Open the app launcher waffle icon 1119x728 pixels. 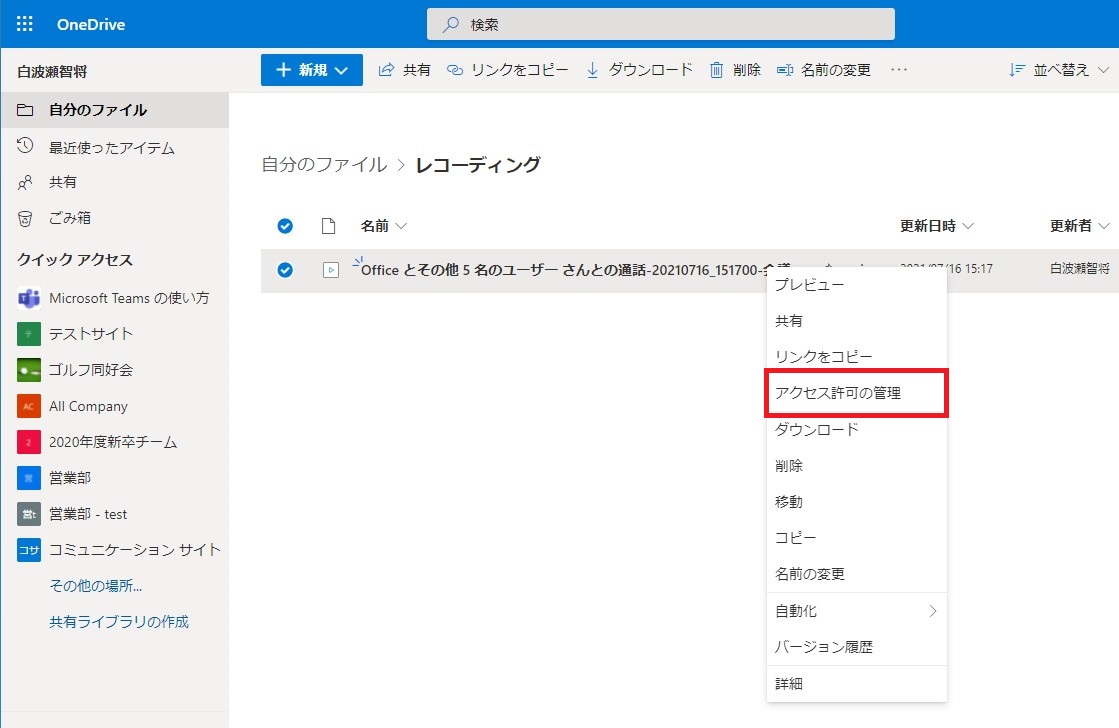25,24
